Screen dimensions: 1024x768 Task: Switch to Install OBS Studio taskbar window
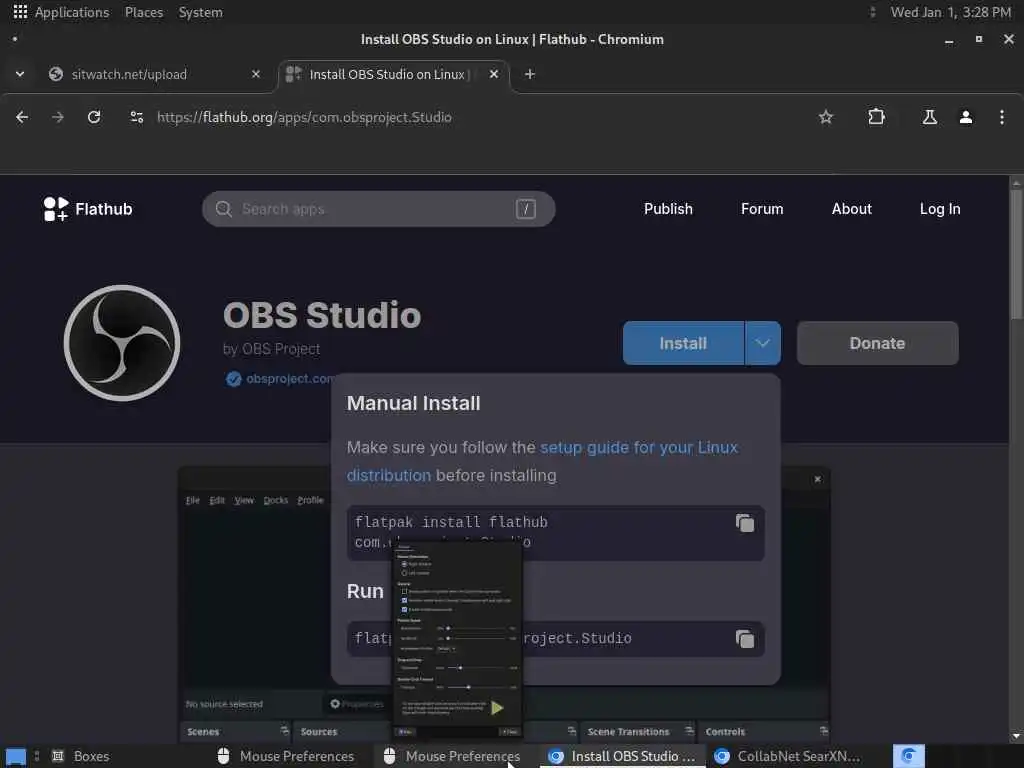click(x=623, y=756)
